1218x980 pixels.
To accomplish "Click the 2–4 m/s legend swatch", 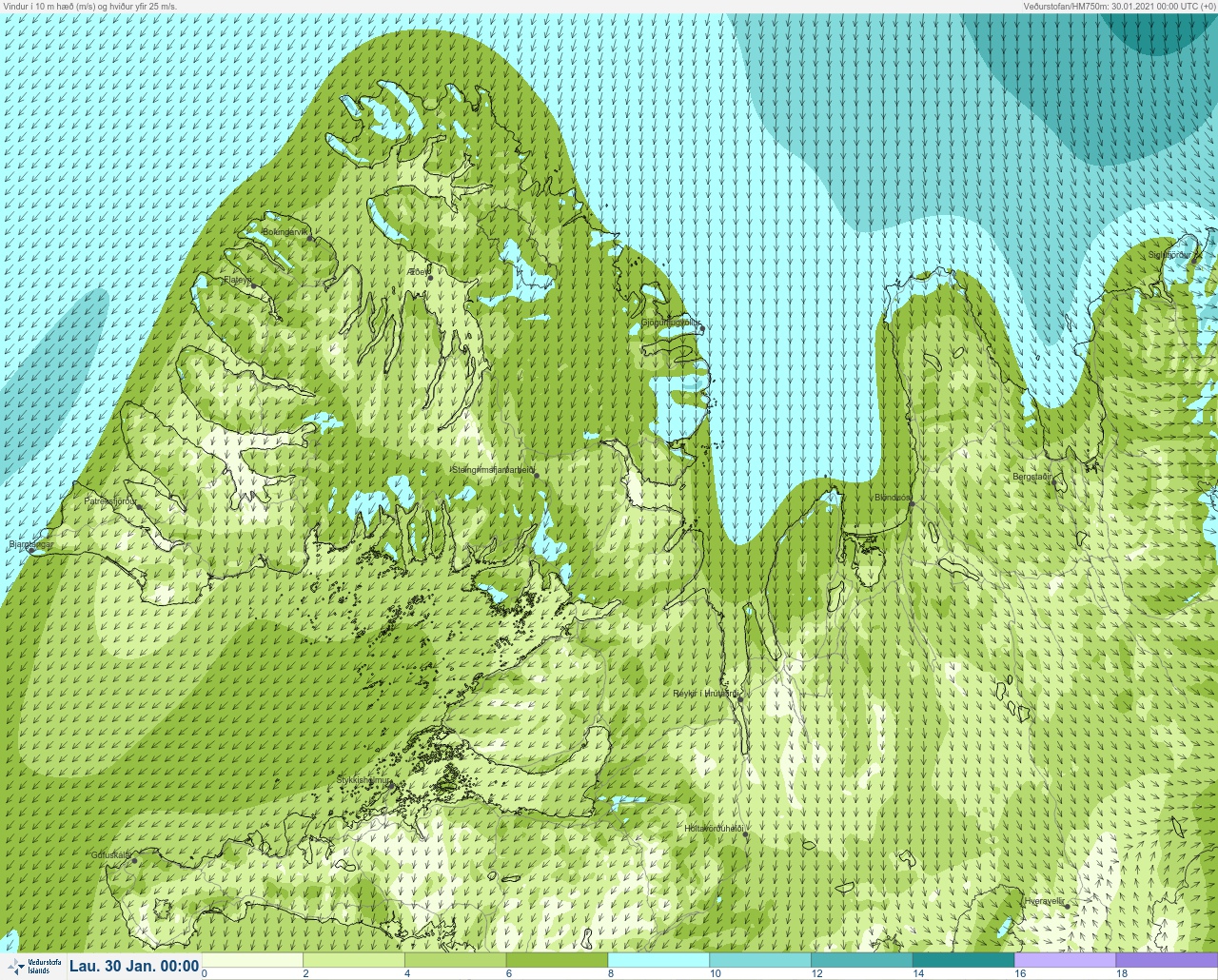I will [354, 960].
